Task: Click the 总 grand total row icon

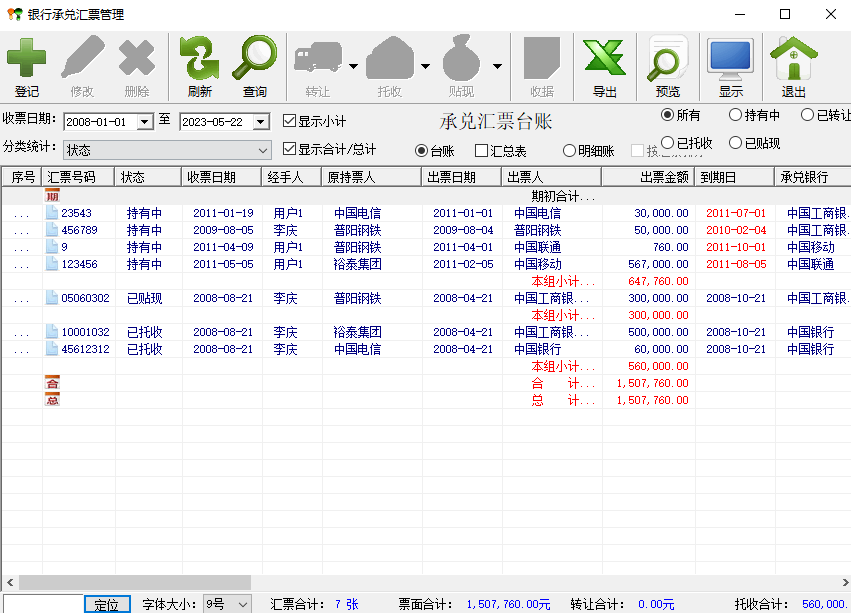Action: pyautogui.click(x=52, y=400)
